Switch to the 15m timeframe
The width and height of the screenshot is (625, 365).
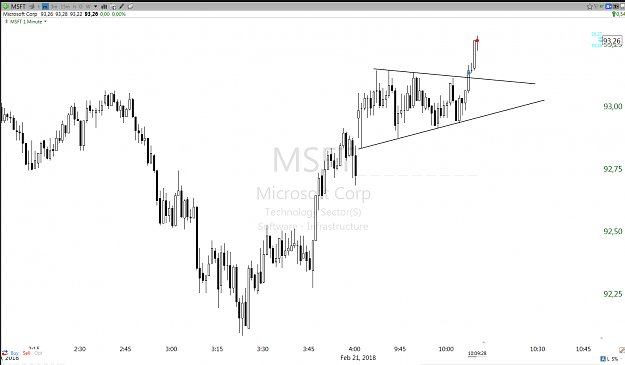click(x=65, y=6)
